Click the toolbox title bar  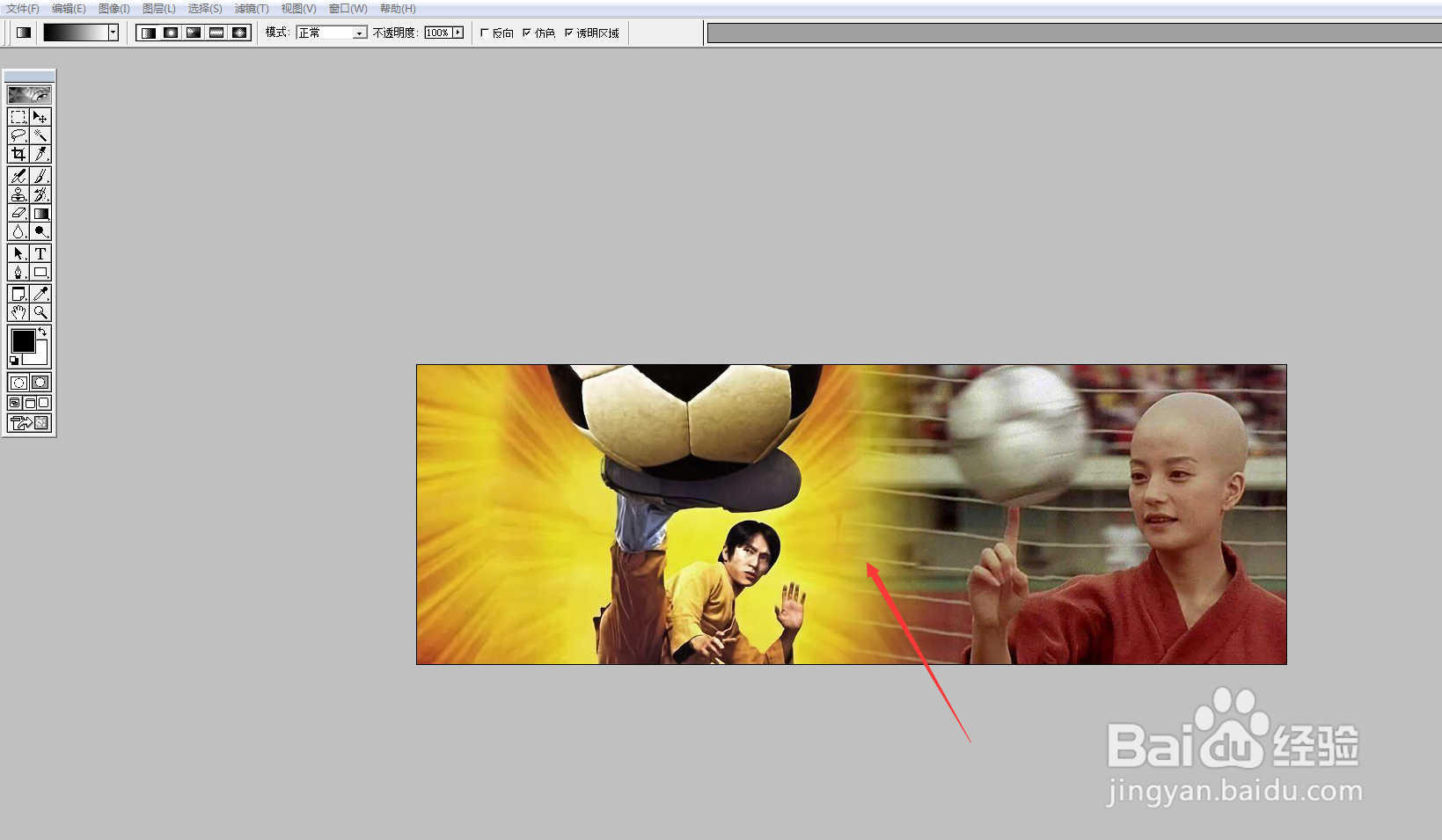pyautogui.click(x=29, y=76)
